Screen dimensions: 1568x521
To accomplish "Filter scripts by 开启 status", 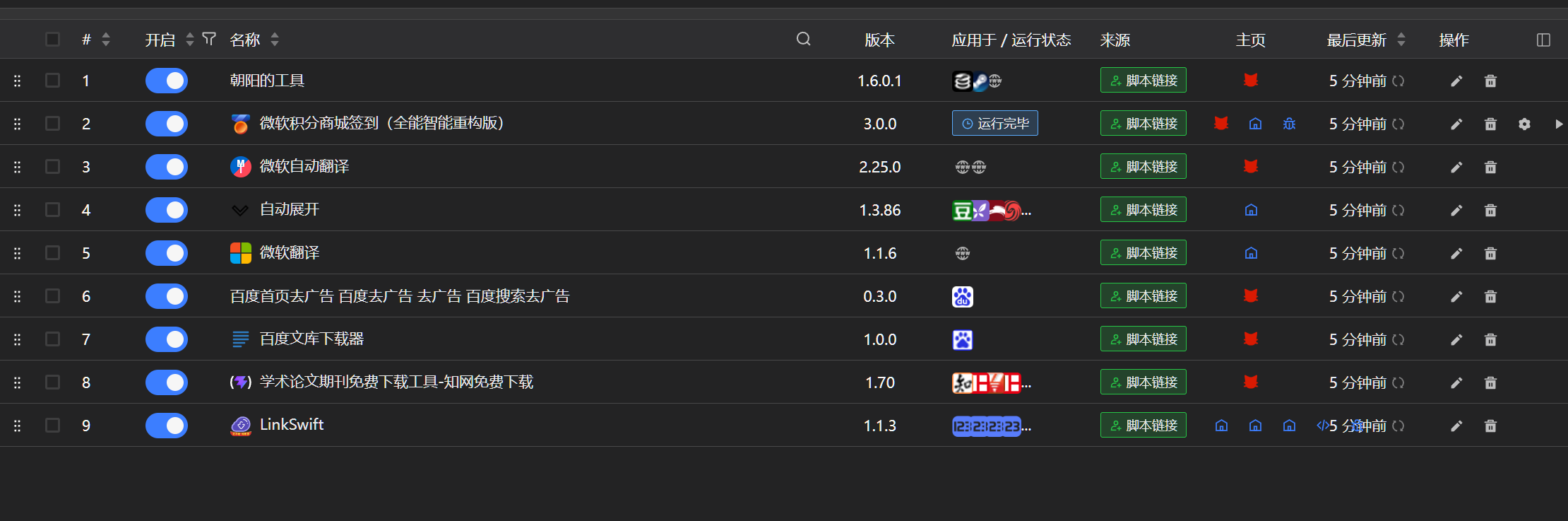I will coord(209,39).
